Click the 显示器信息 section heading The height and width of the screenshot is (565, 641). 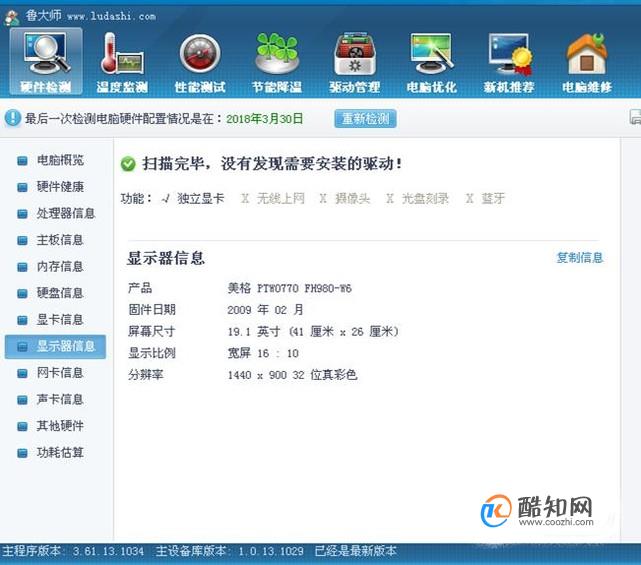tap(166, 258)
